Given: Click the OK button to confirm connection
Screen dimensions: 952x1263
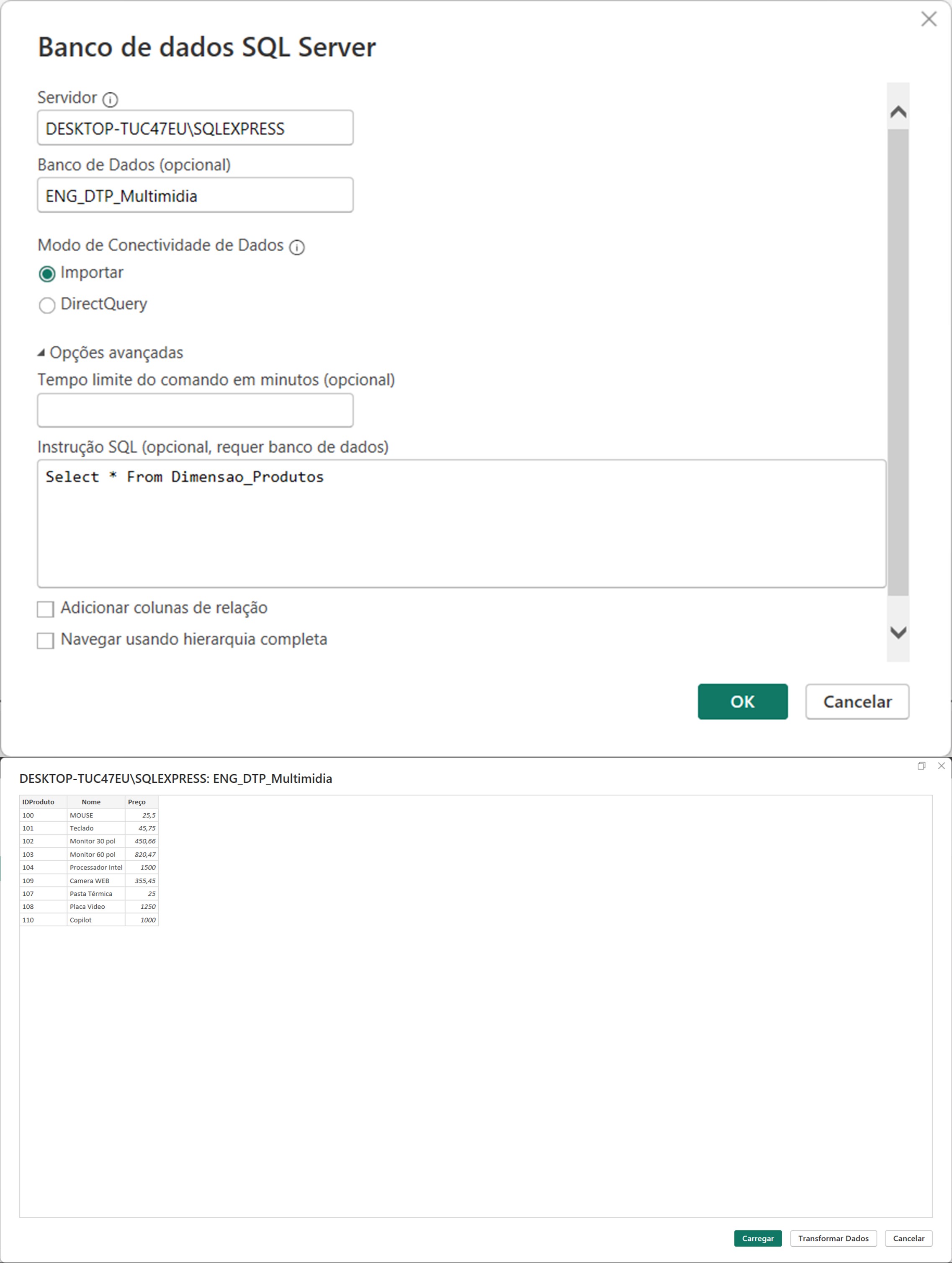Looking at the screenshot, I should (743, 700).
